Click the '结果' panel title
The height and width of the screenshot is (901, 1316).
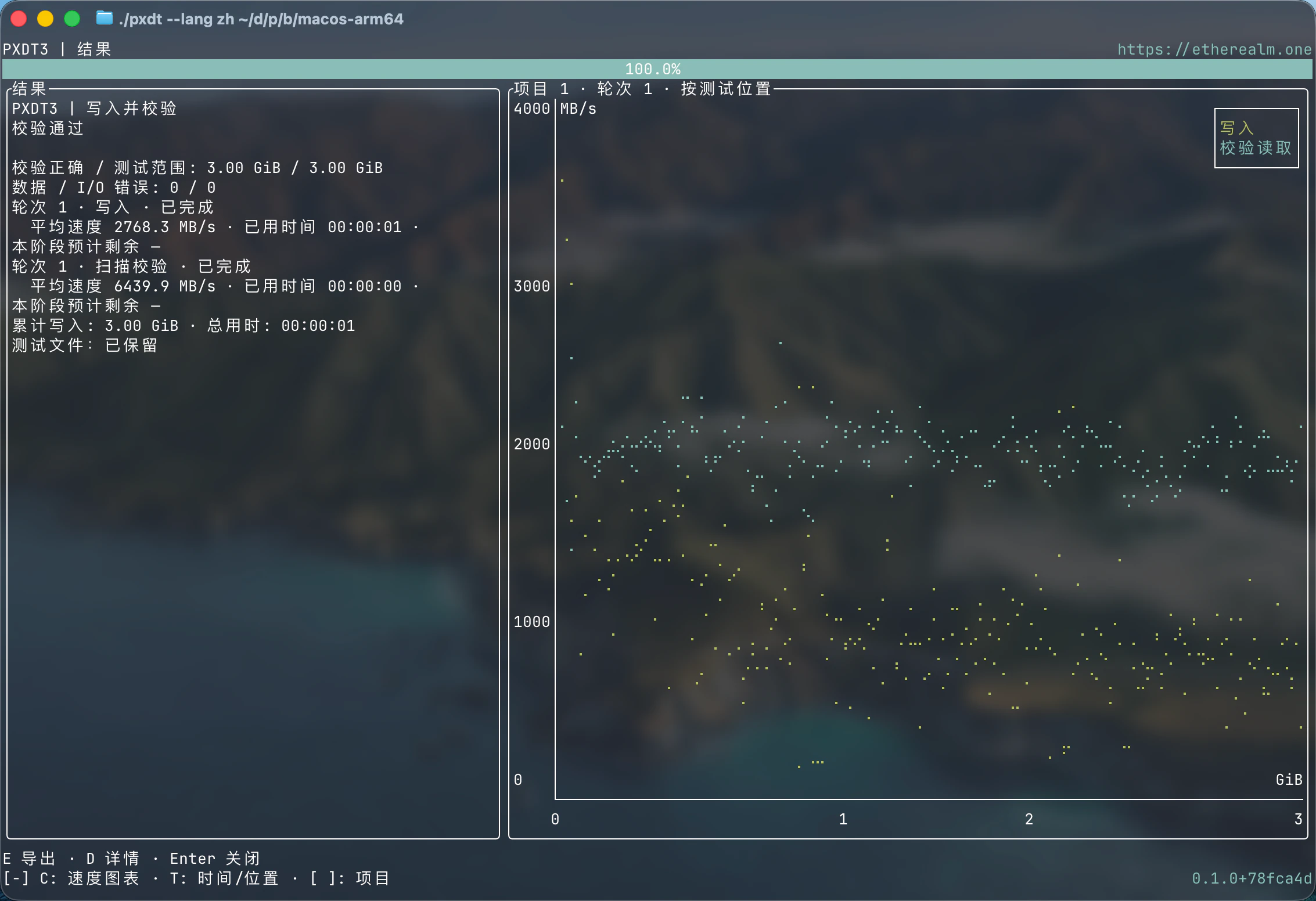(x=29, y=88)
